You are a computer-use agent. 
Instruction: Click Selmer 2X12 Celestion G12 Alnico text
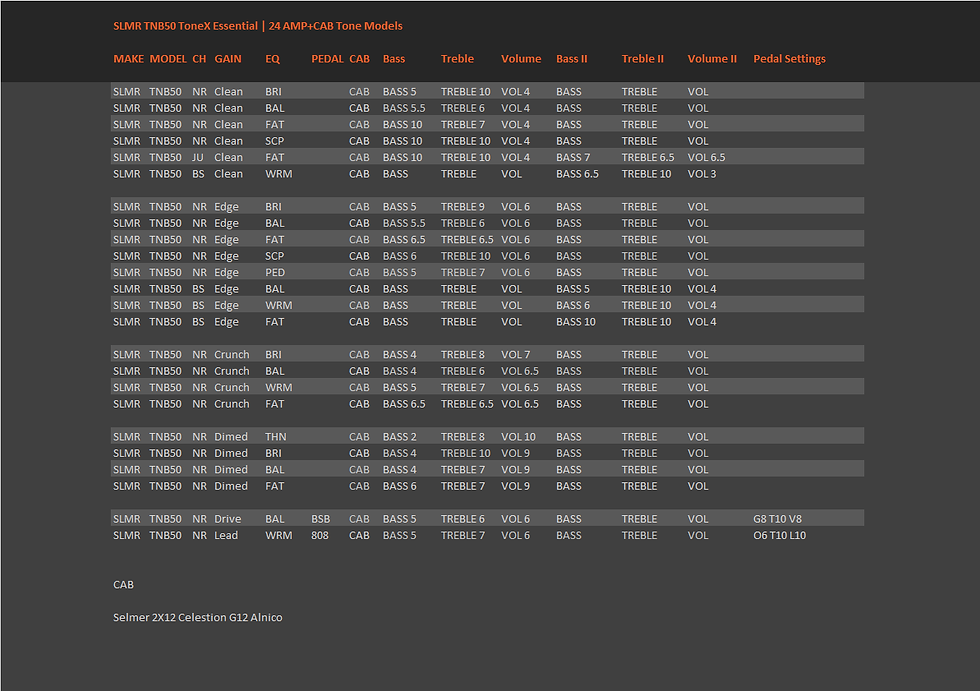click(x=198, y=617)
